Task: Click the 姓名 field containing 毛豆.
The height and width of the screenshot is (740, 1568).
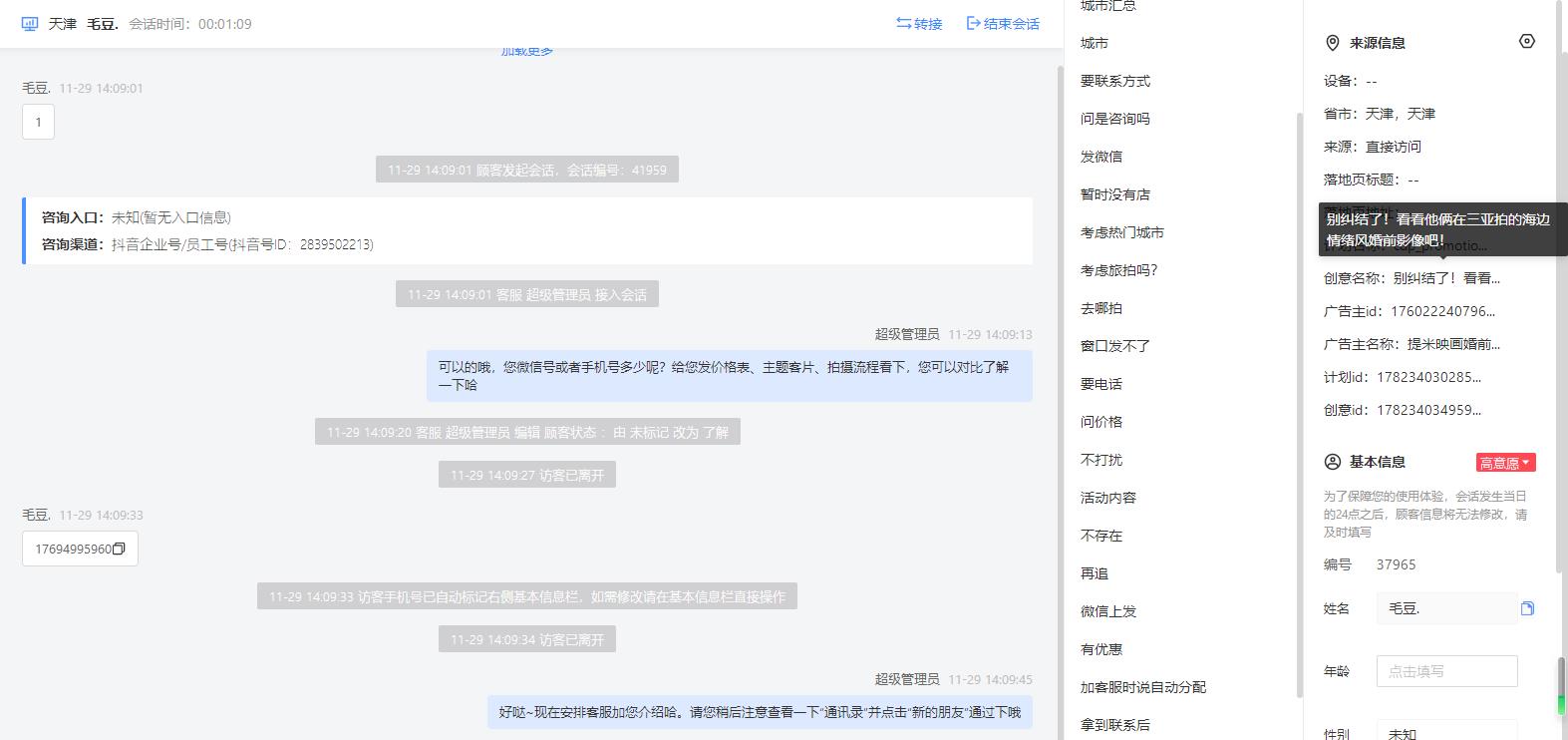Action: (x=1446, y=608)
